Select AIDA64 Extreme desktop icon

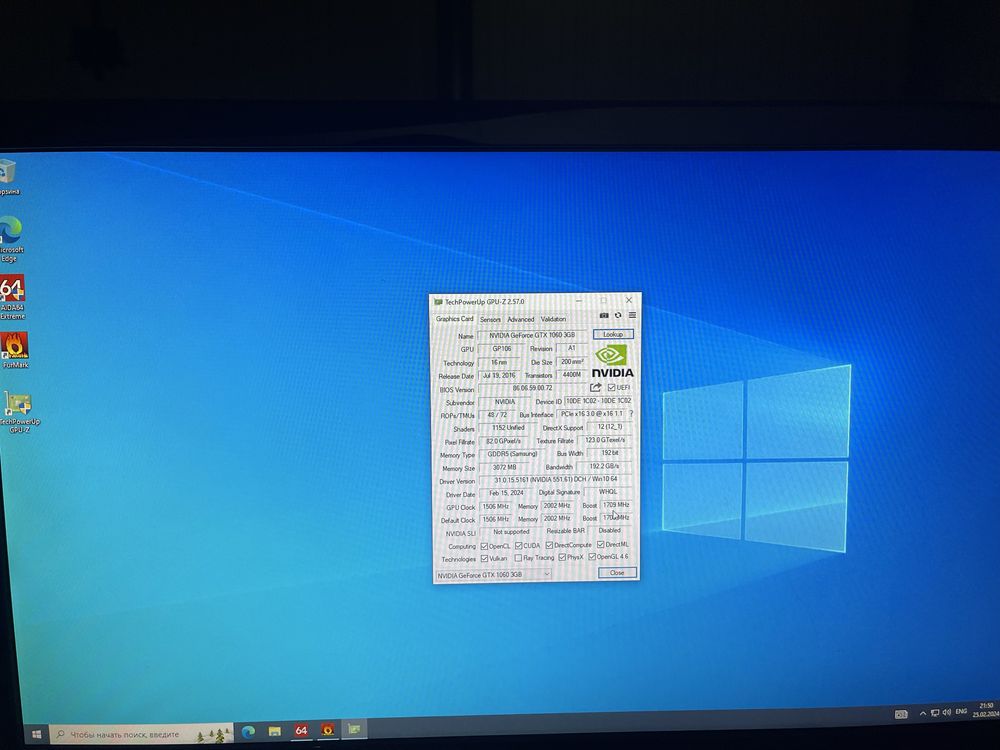(13, 297)
